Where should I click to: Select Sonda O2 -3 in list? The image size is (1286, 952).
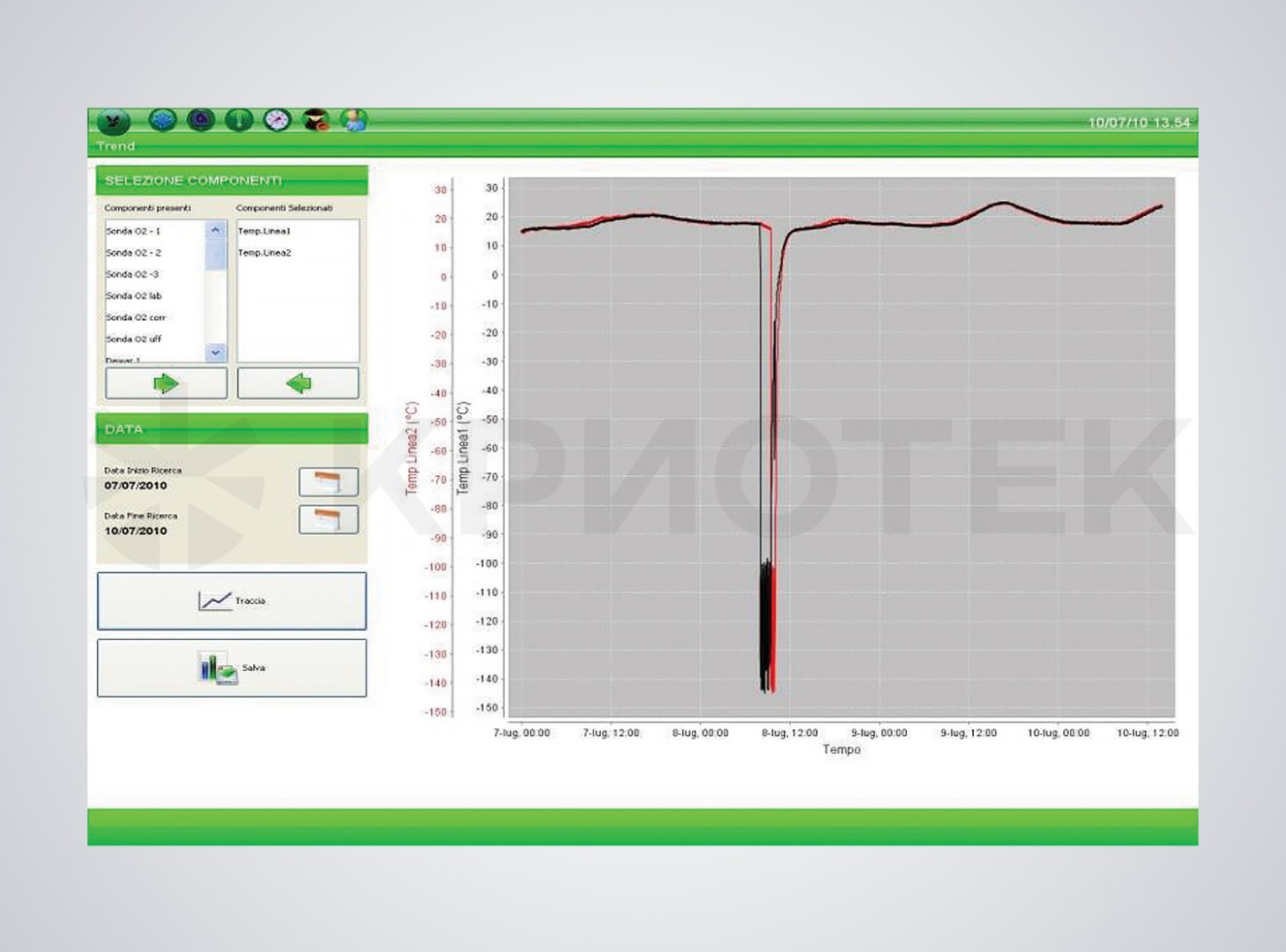[x=132, y=274]
